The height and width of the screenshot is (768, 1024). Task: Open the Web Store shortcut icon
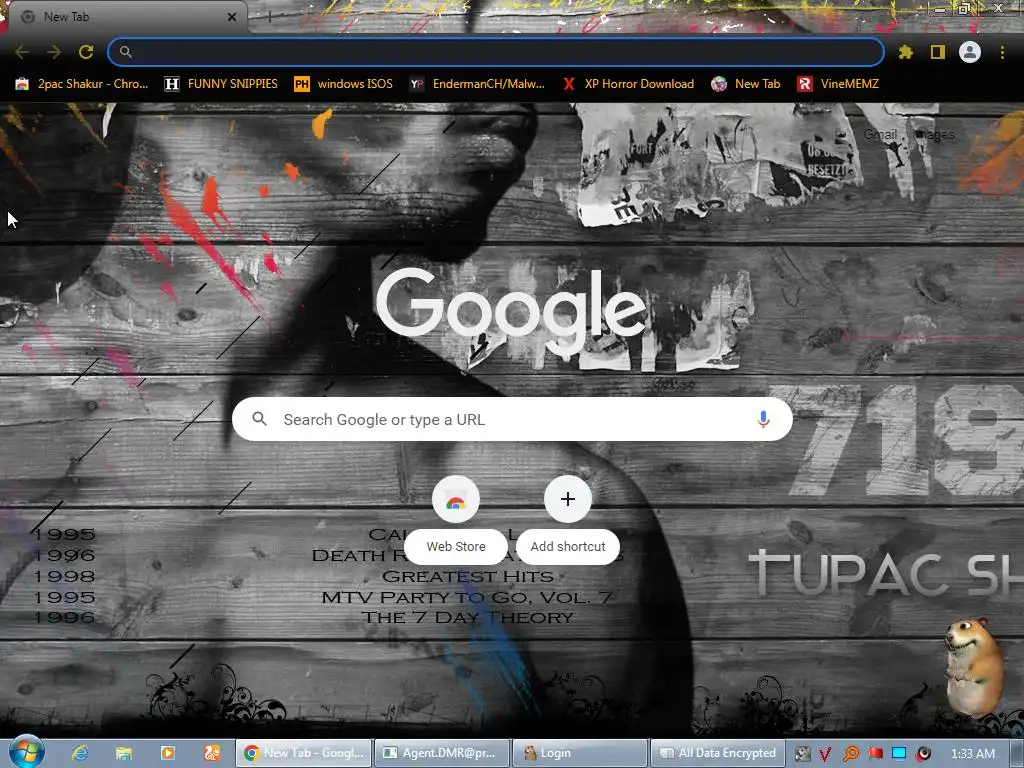coord(456,500)
